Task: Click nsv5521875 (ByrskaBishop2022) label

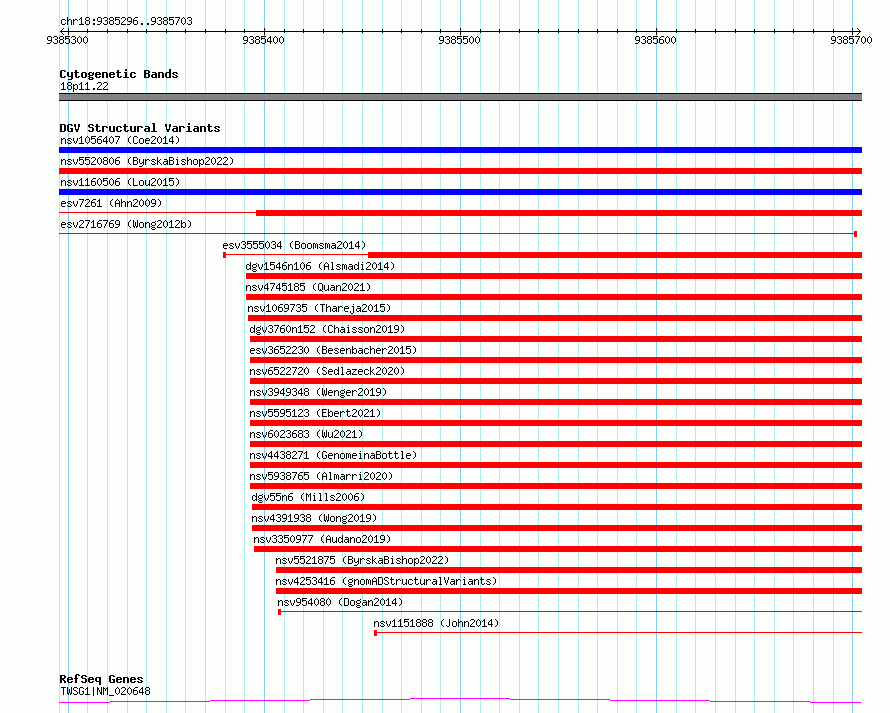Action: click(362, 560)
